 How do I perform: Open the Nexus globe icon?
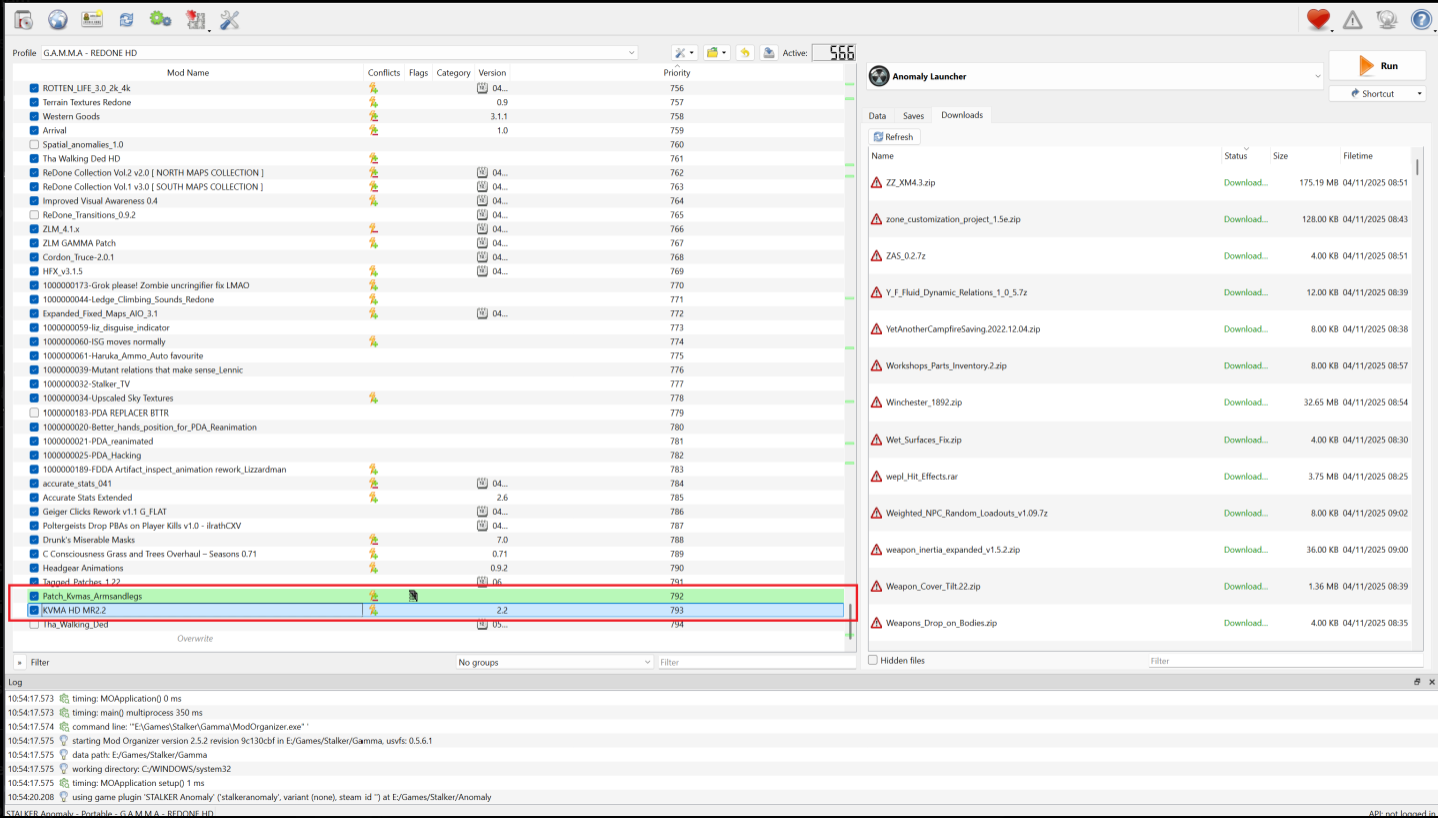pyautogui.click(x=58, y=18)
